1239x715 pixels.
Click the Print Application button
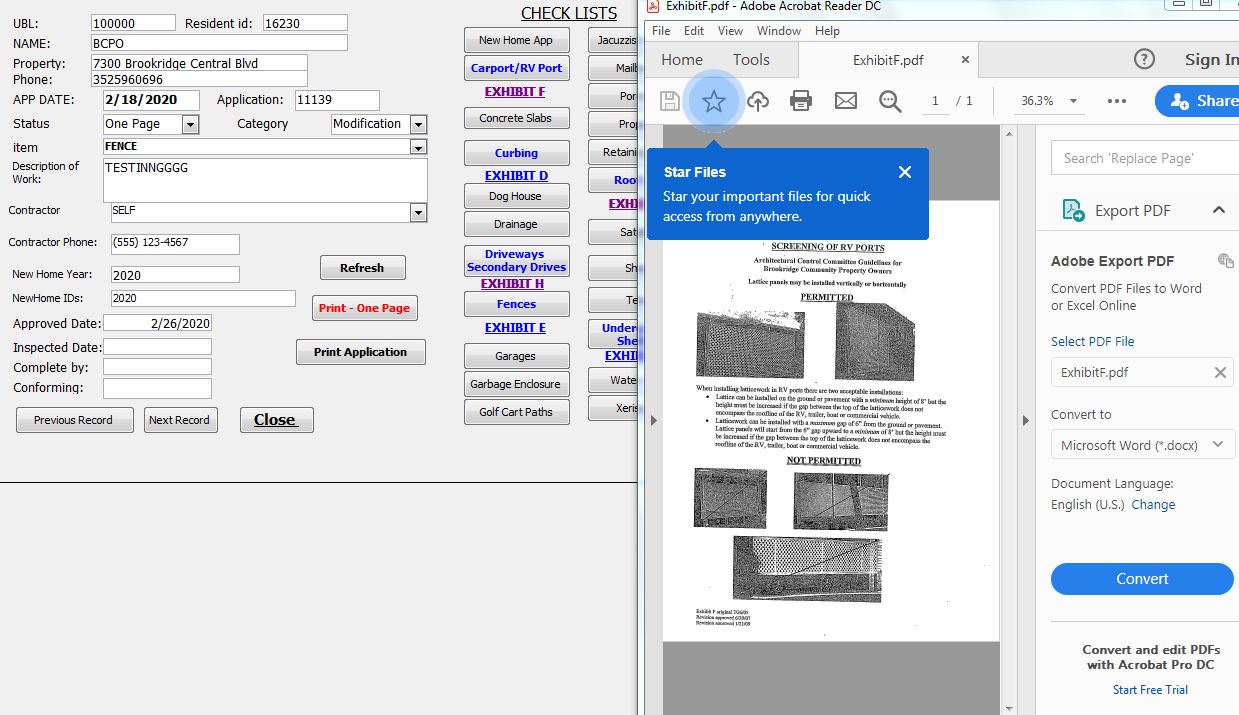pyautogui.click(x=360, y=352)
